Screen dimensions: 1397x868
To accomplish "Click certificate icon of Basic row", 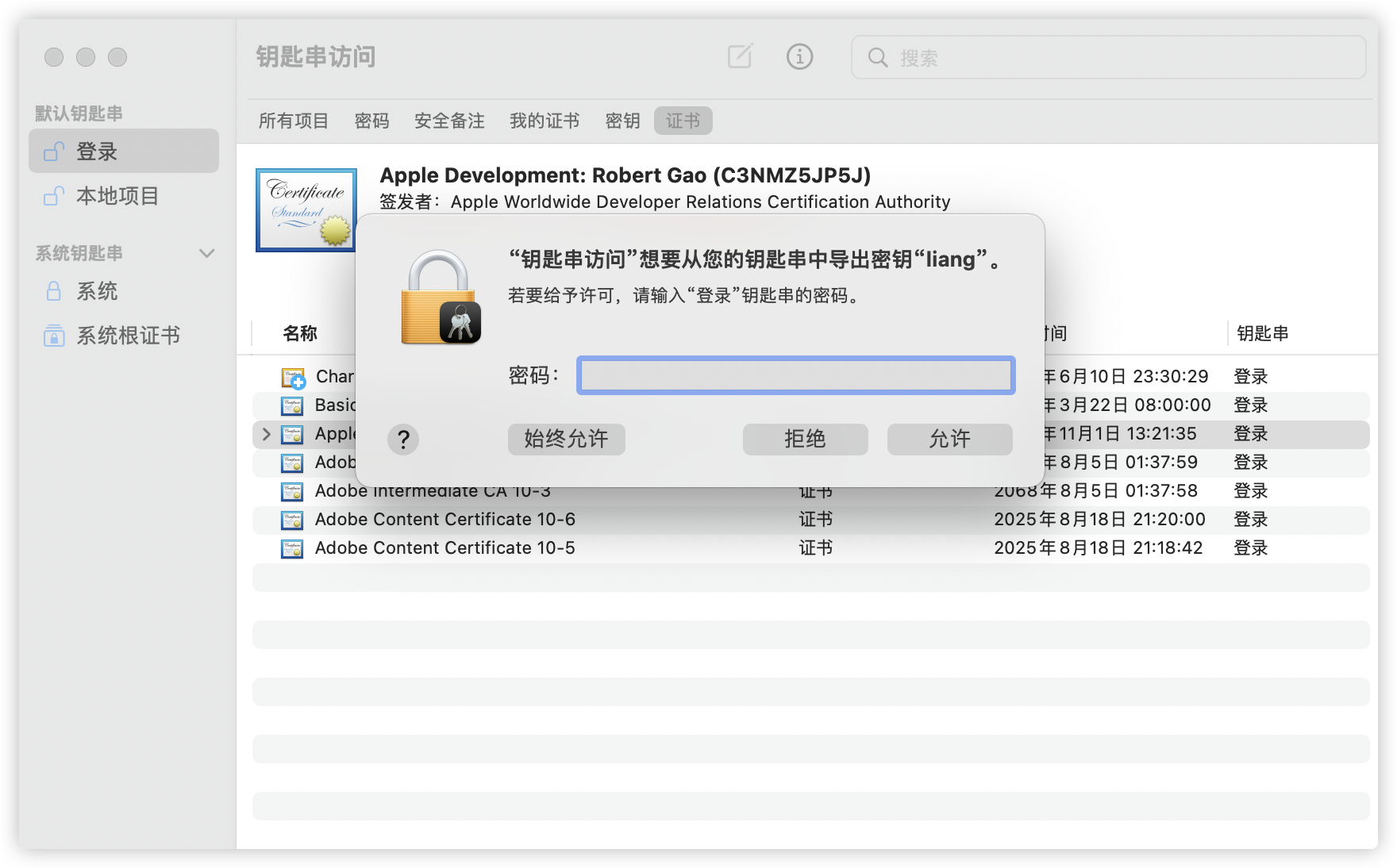I will [292, 406].
